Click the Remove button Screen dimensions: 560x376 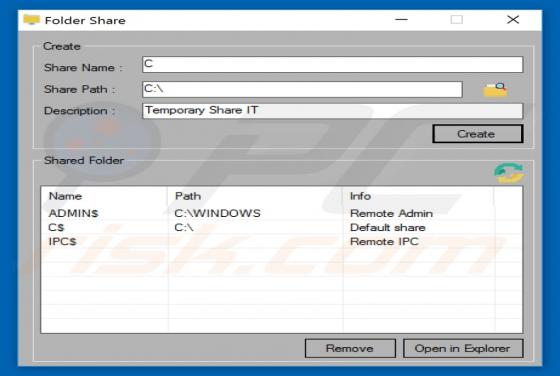click(x=350, y=348)
